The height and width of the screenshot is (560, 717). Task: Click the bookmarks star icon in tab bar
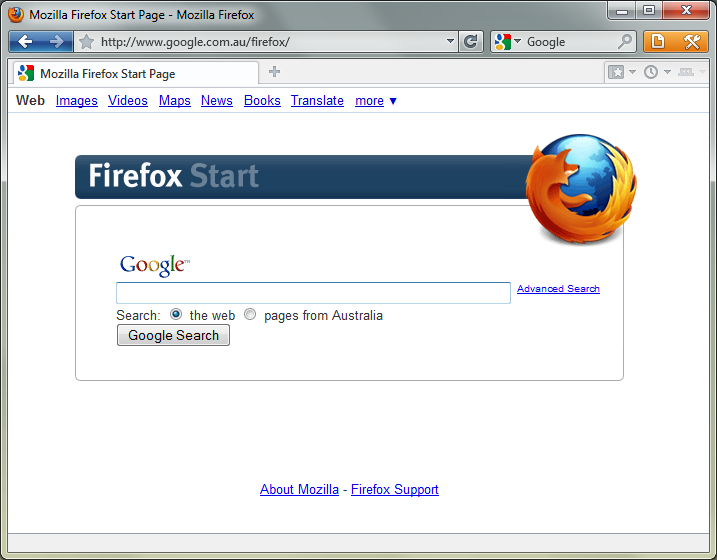[616, 72]
